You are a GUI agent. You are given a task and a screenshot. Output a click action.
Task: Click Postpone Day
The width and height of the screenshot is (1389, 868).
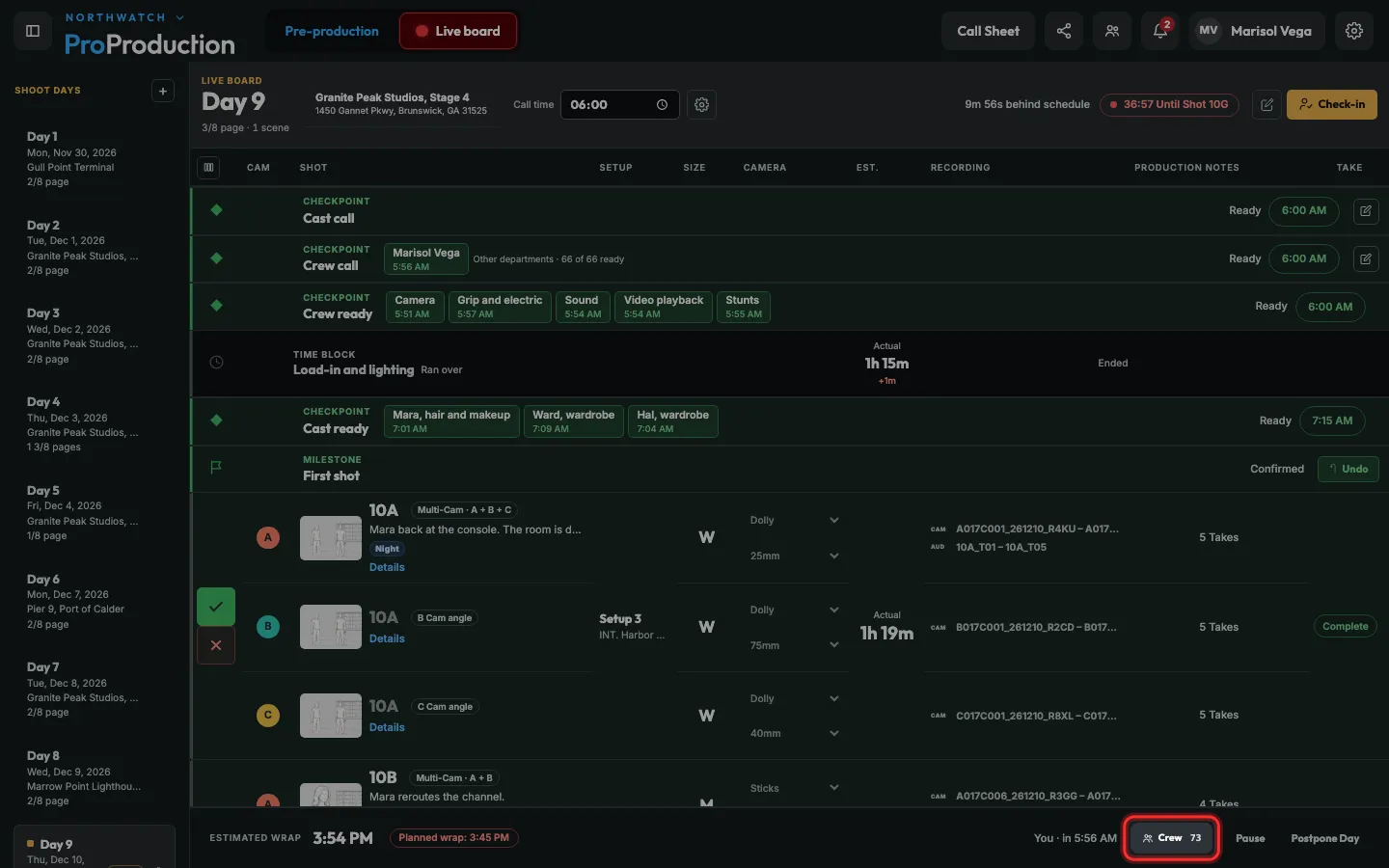click(1325, 838)
